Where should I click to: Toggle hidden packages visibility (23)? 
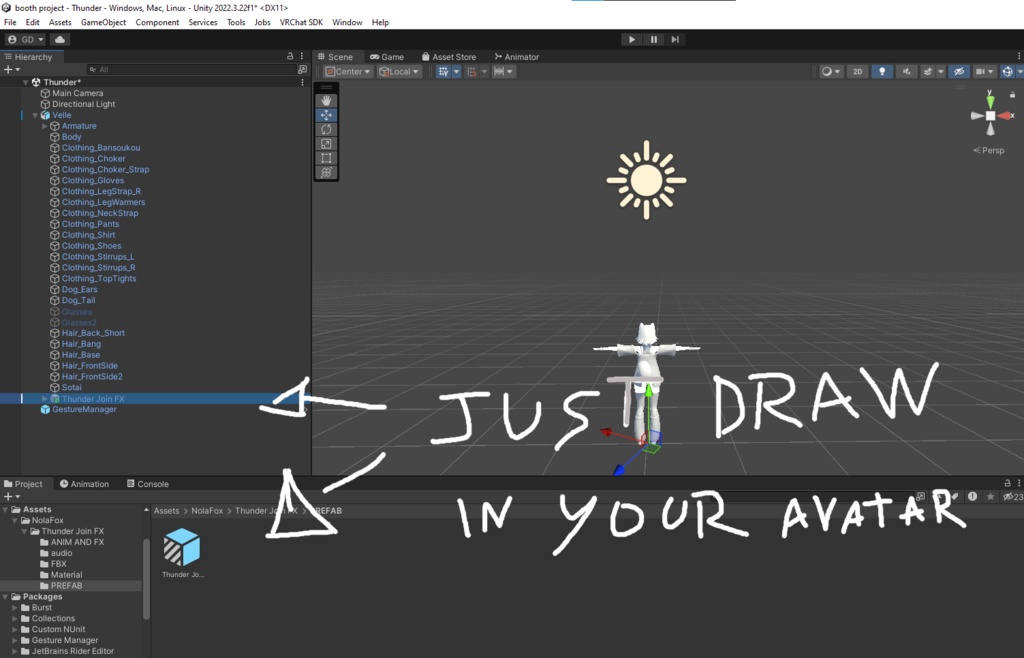click(x=1013, y=497)
